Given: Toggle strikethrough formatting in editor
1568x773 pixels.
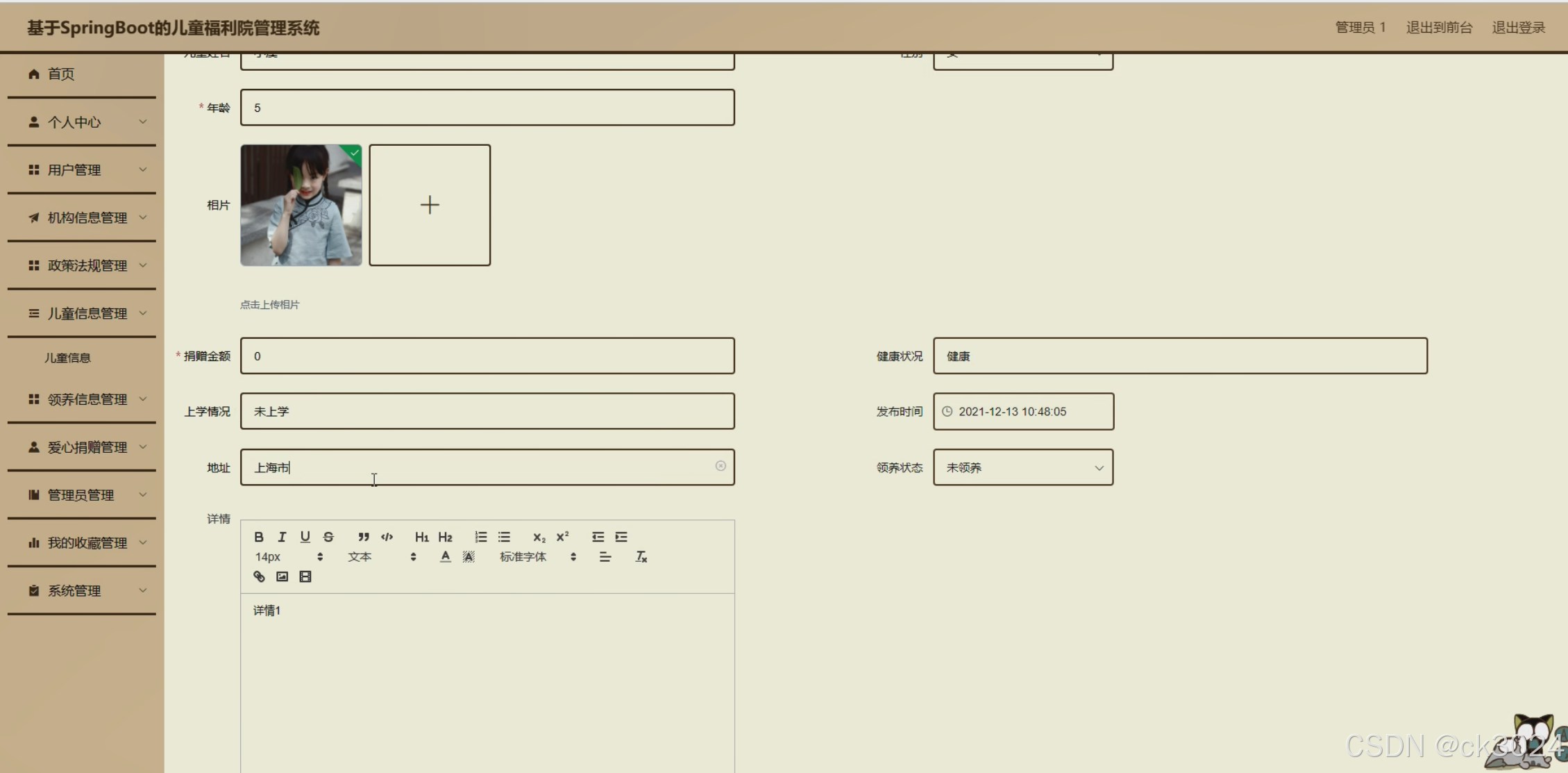Looking at the screenshot, I should tap(328, 537).
